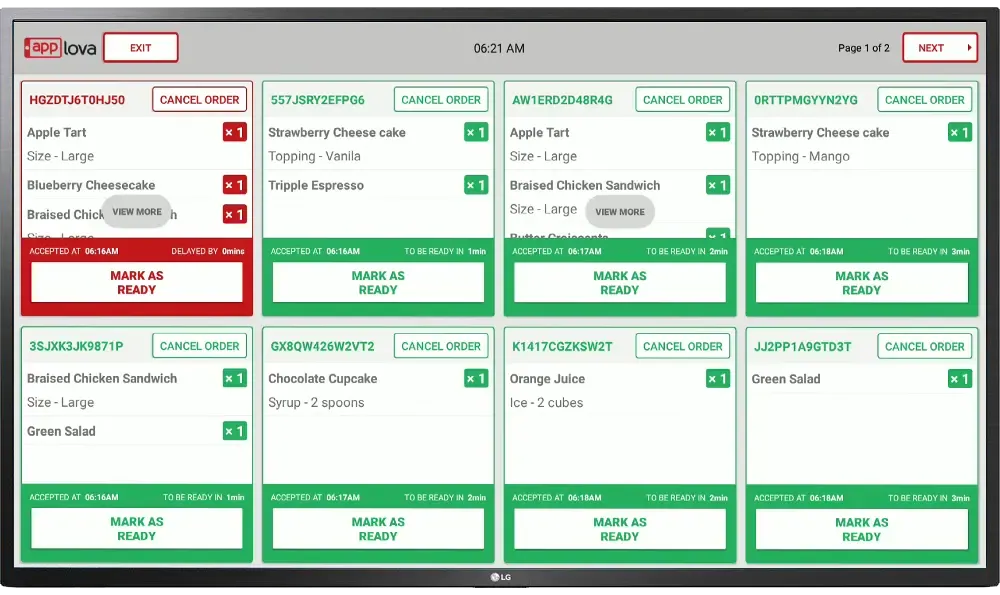Mark delayed order HGZDTJ6T0HJ50 as ready
Image resolution: width=1000 pixels, height=595 pixels.
136,283
